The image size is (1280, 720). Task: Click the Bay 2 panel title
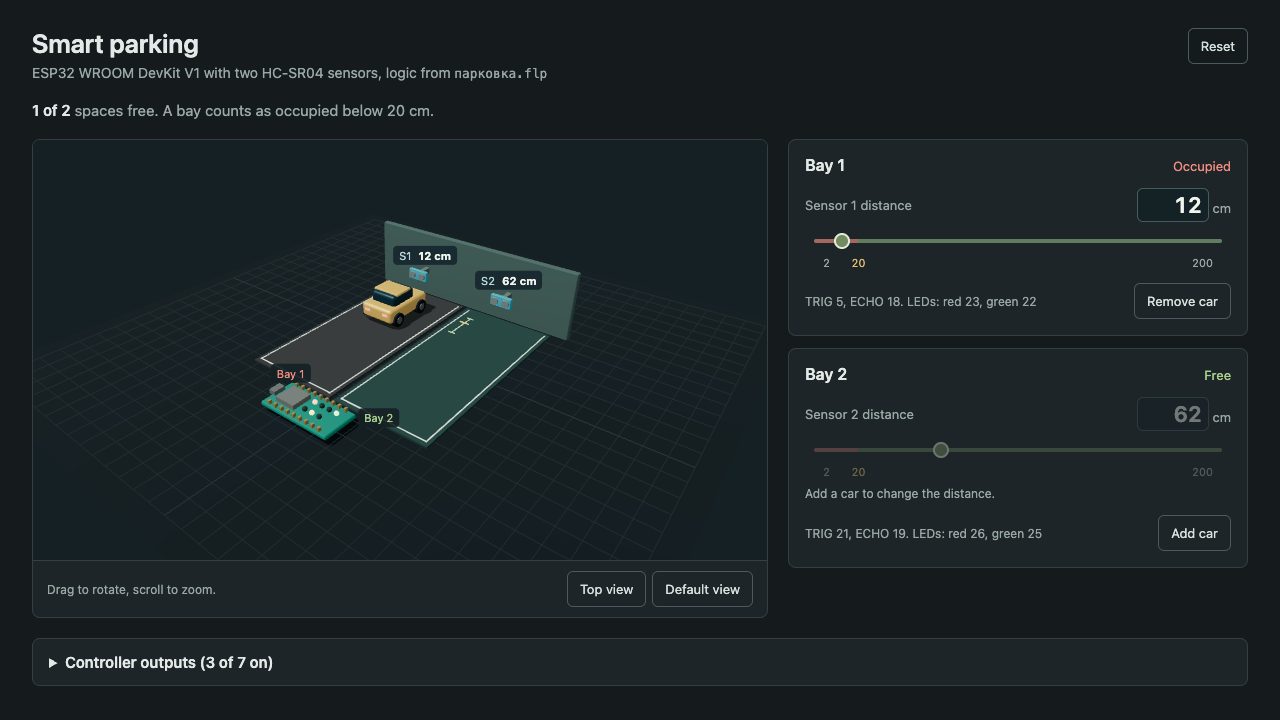[x=826, y=375]
